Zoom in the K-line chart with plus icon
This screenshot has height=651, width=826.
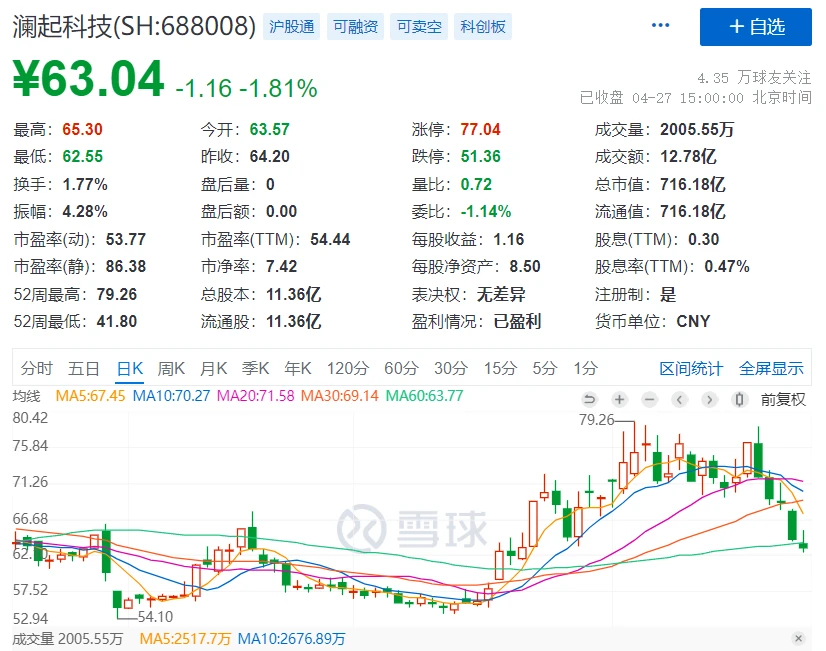(619, 399)
